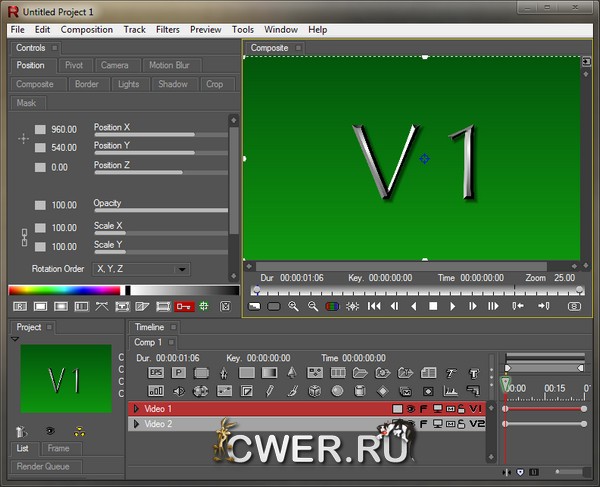Click the zoom out magnifier below preview
Viewport: 600px width, 487px height.
[313, 306]
